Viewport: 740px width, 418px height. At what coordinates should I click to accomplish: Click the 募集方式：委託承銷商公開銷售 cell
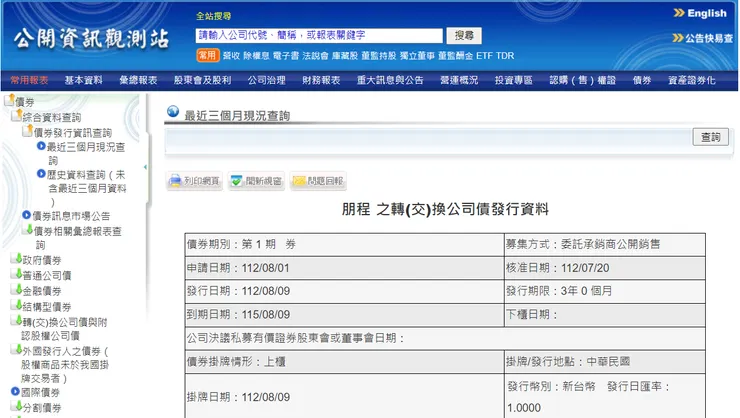click(605, 244)
